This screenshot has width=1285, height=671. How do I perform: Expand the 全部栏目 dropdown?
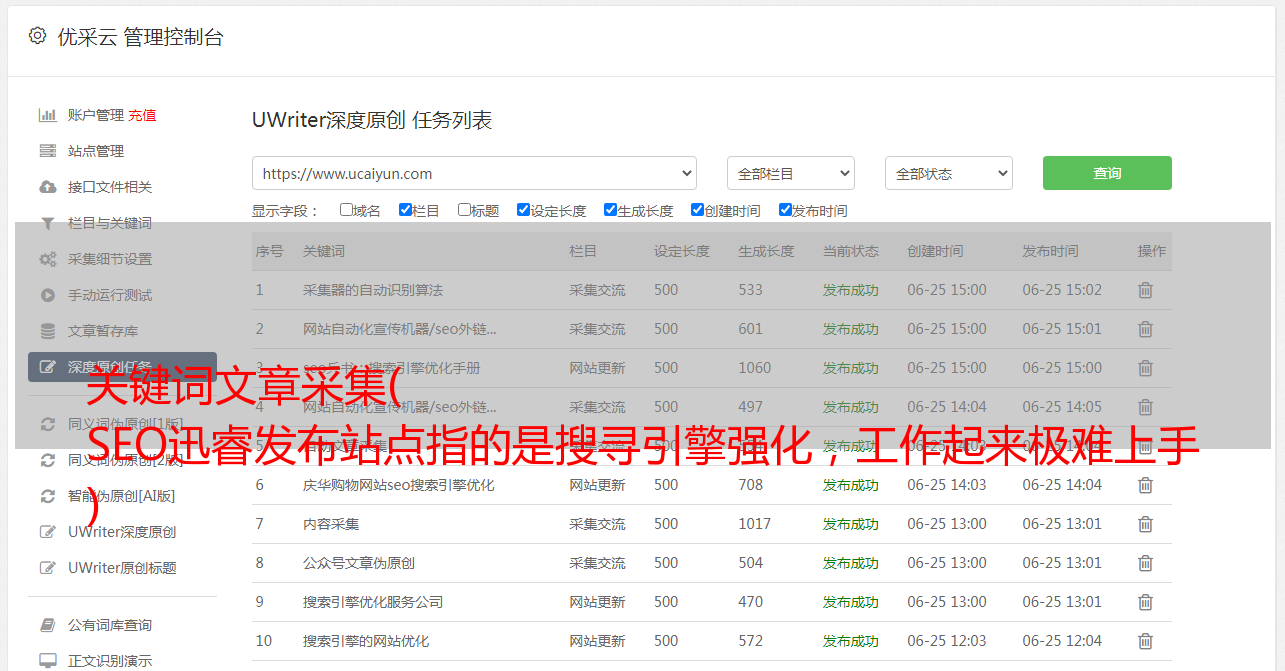(x=790, y=173)
